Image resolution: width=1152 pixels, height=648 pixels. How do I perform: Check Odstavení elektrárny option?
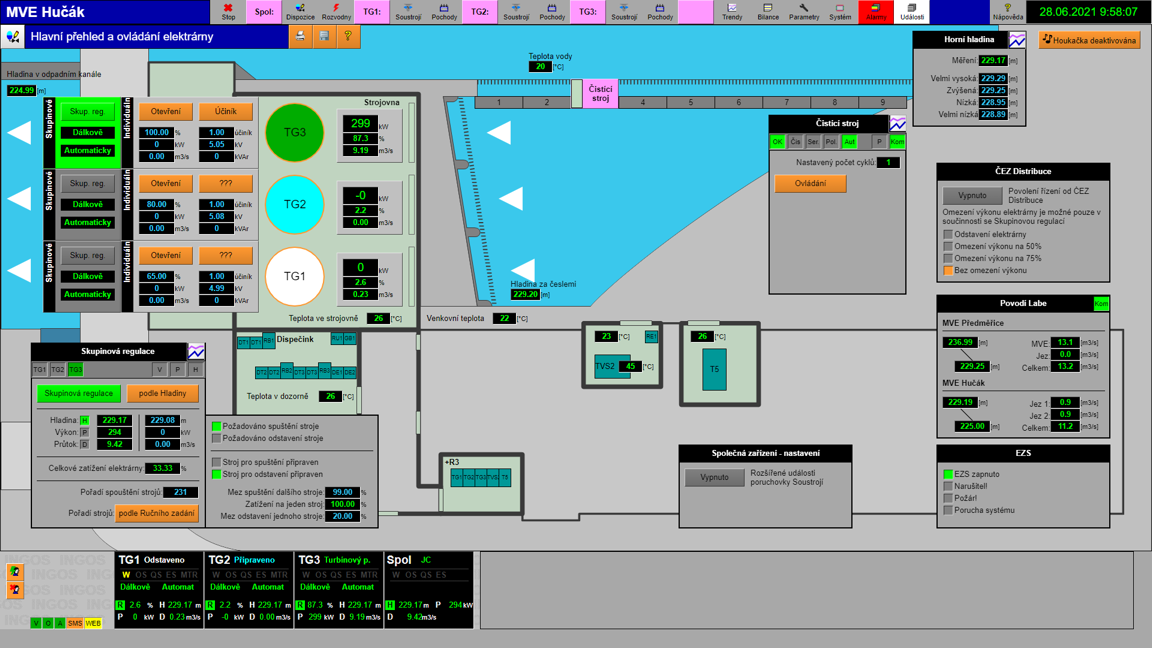click(948, 235)
